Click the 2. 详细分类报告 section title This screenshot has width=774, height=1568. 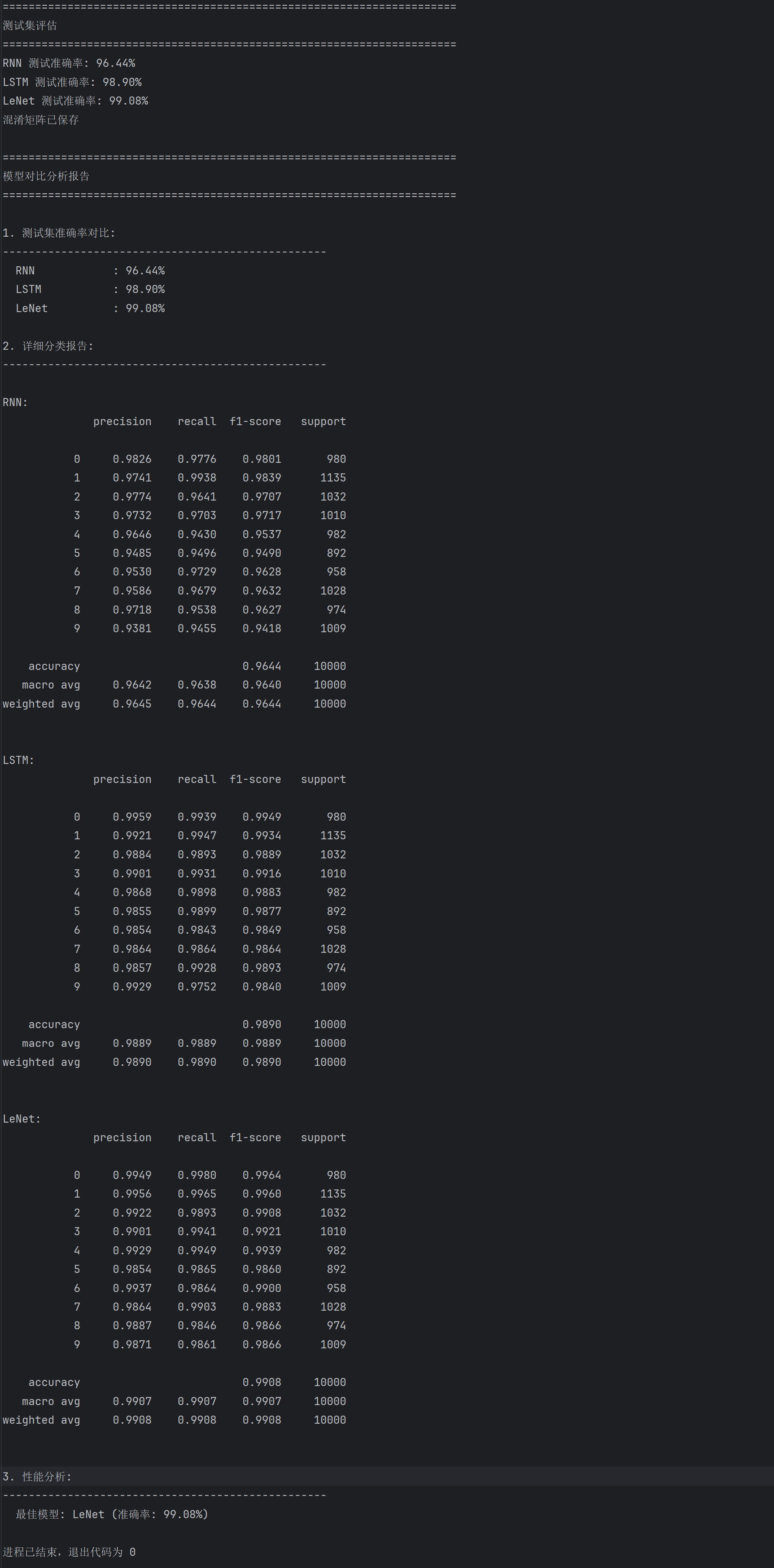48,346
